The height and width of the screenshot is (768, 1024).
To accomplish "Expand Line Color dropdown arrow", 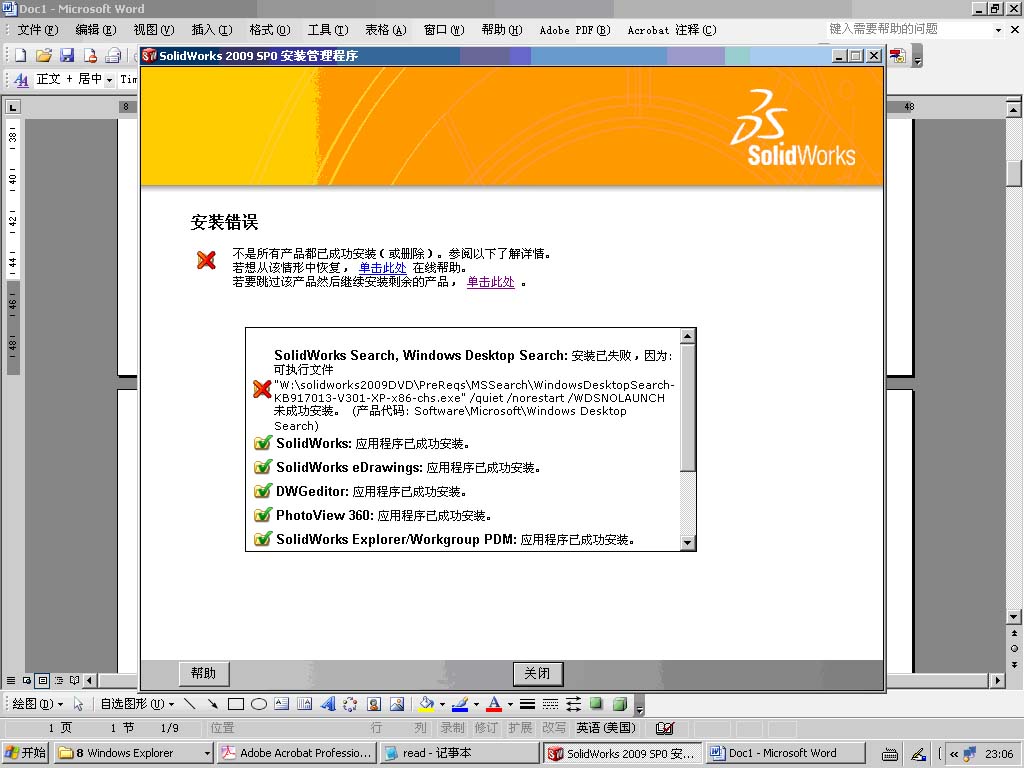I will 476,704.
